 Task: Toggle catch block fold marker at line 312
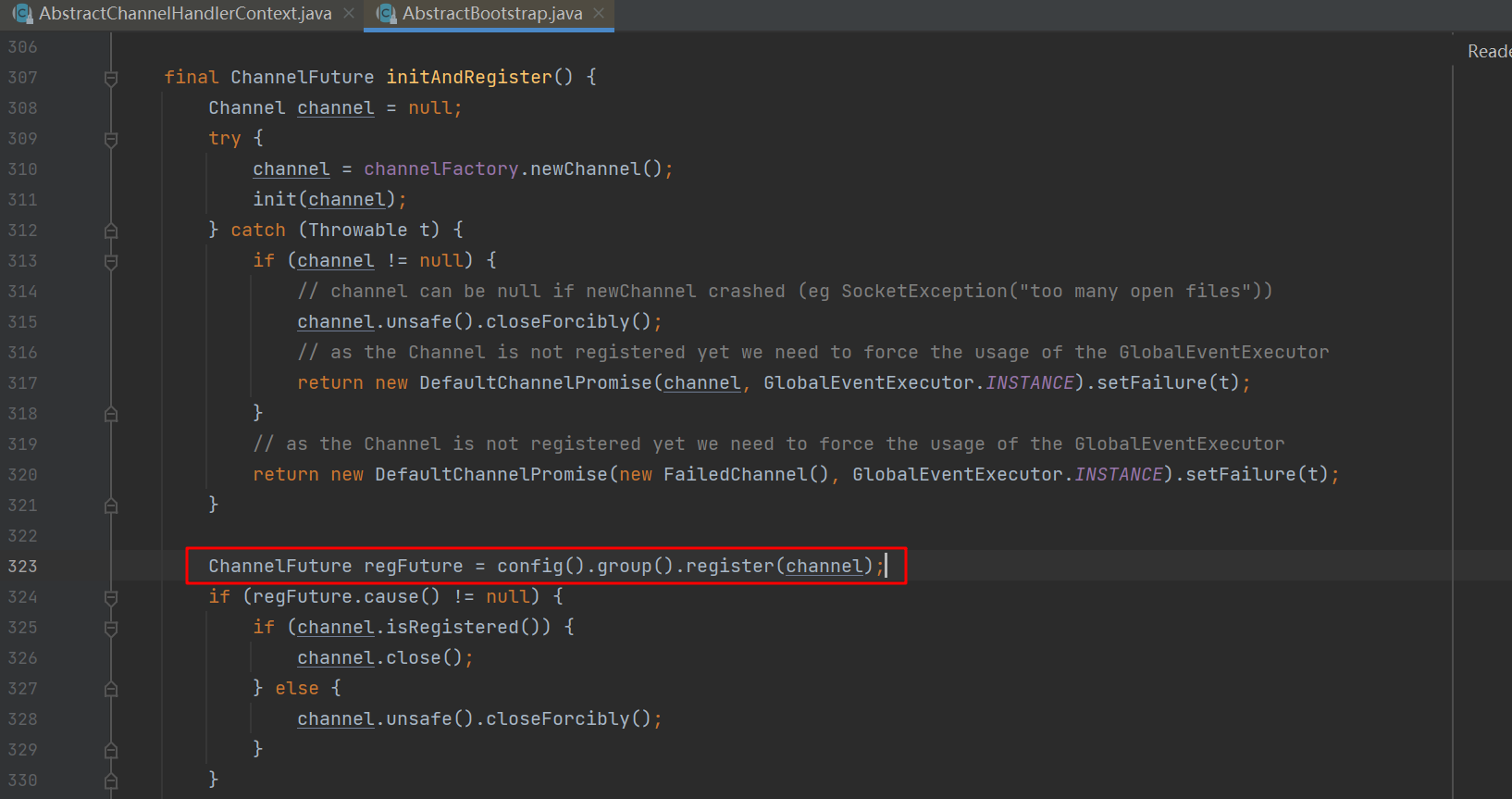111,231
